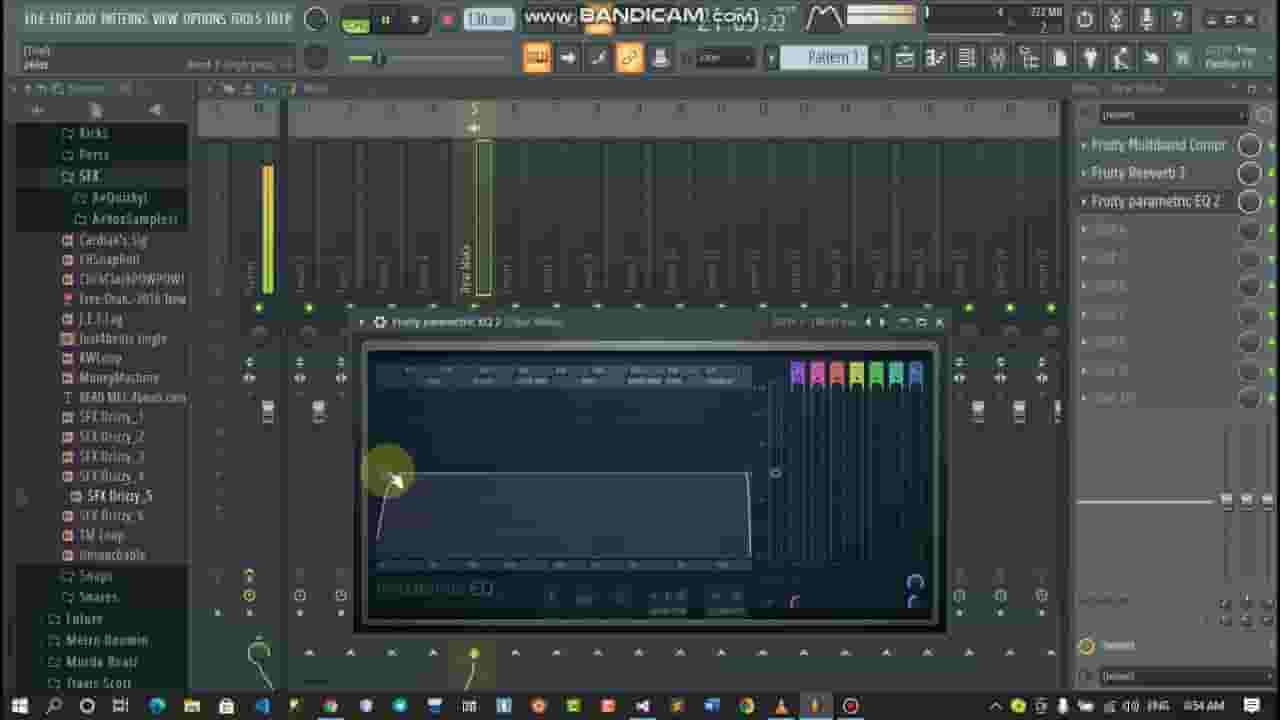Expand the Snaps folder
This screenshot has width=1280, height=720.
(x=95, y=576)
